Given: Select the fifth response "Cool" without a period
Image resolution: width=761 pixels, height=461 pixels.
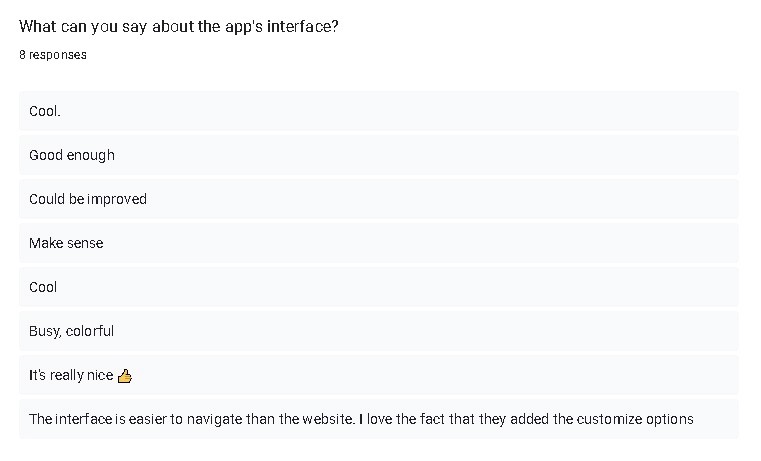Looking at the screenshot, I should coord(379,287).
